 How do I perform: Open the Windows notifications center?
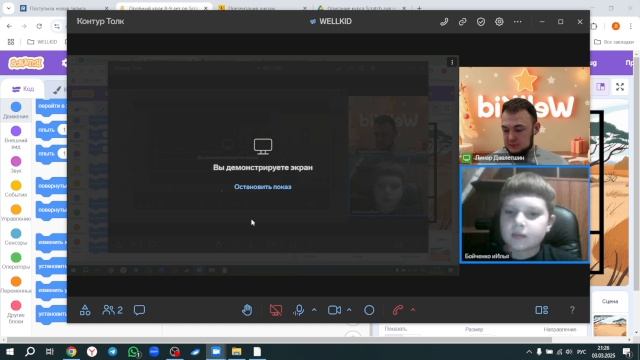tap(627, 352)
